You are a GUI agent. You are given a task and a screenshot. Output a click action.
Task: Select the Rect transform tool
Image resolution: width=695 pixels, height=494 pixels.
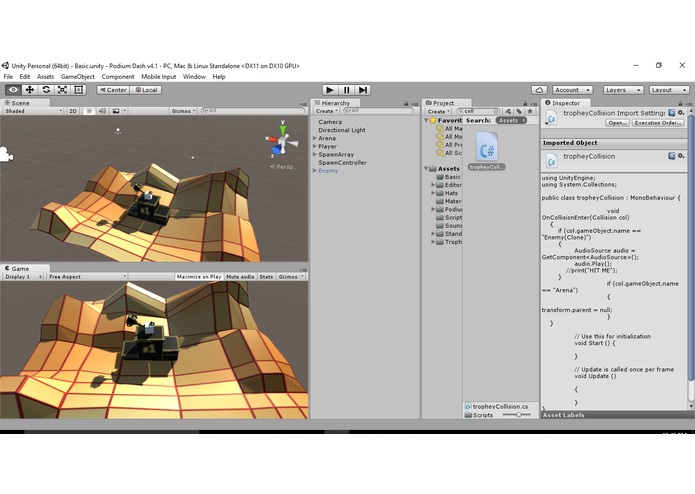[x=79, y=90]
